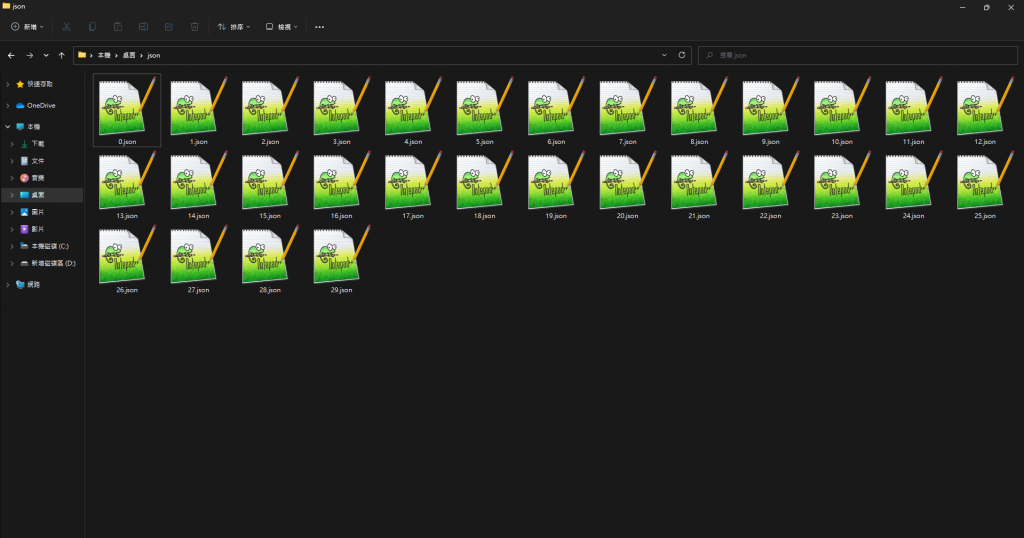Open 影片 in the sidebar
Image resolution: width=1024 pixels, height=538 pixels.
(38, 229)
